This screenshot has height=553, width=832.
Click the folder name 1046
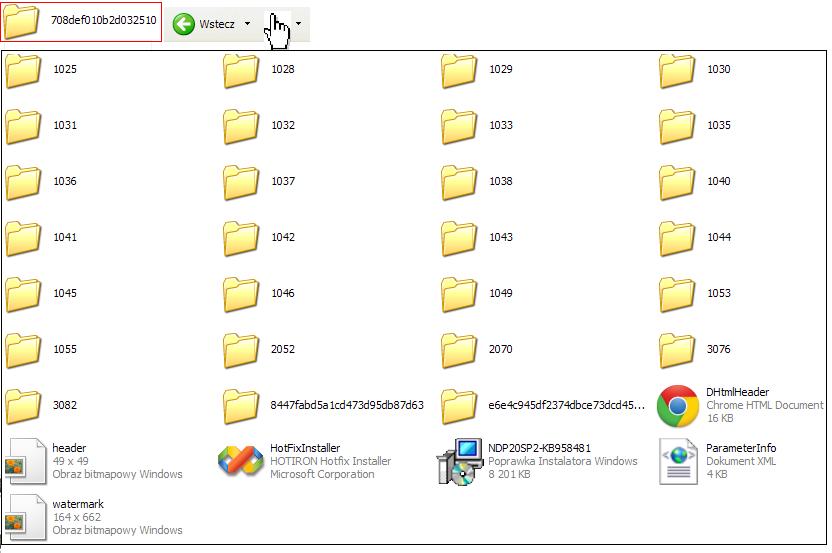pyautogui.click(x=283, y=293)
